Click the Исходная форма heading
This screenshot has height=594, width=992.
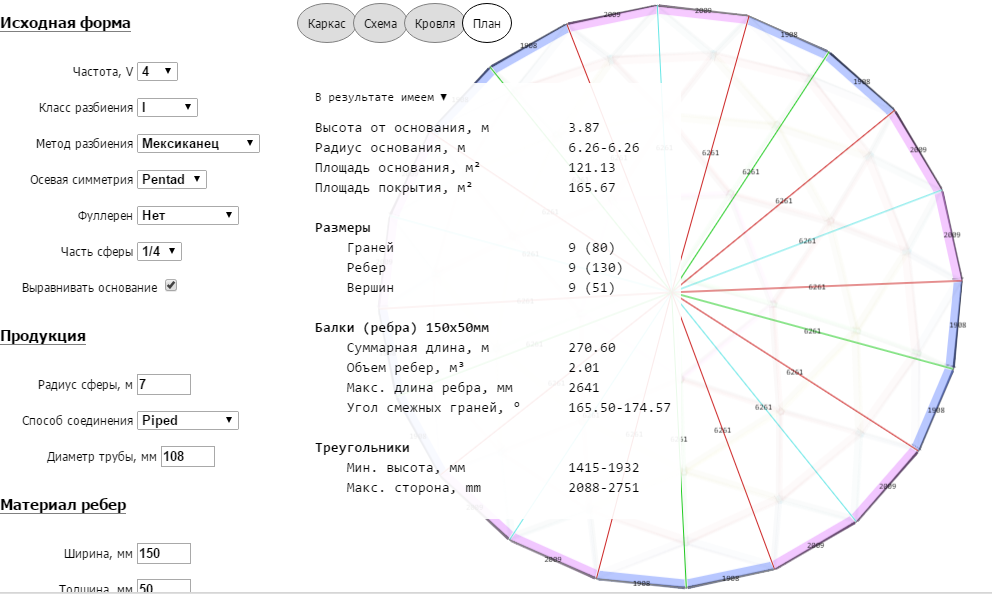[65, 23]
